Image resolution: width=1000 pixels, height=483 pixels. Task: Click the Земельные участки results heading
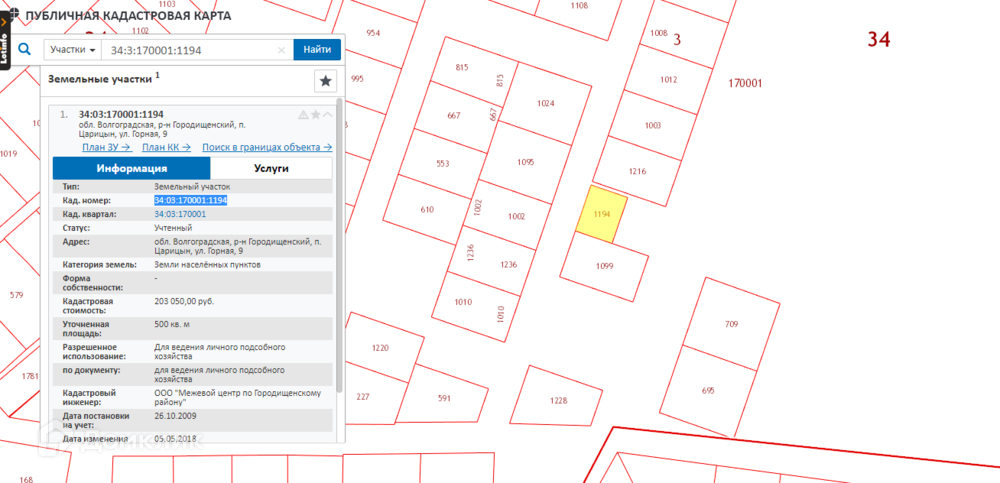point(100,78)
